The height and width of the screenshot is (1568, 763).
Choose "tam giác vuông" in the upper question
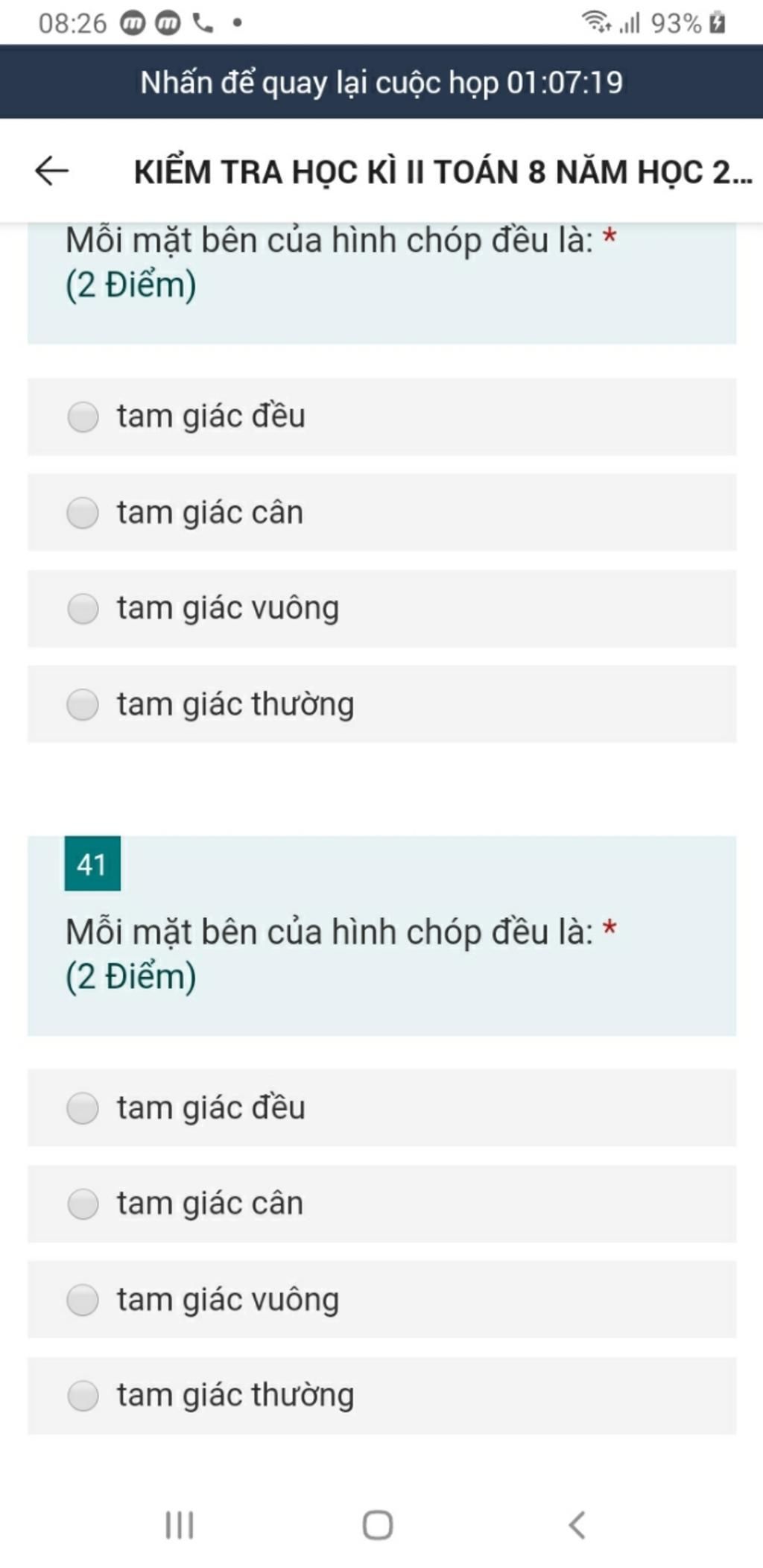pos(381,608)
